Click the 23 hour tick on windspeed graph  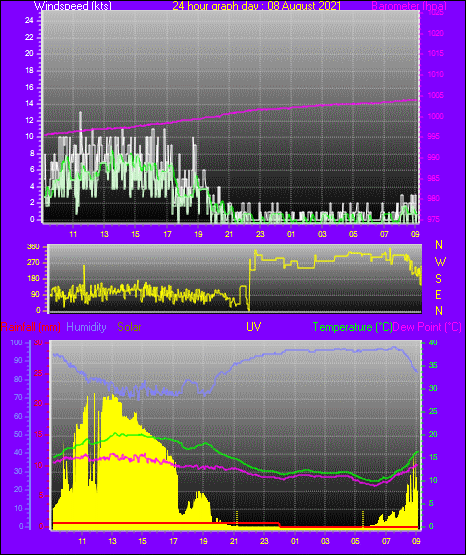pyautogui.click(x=260, y=234)
